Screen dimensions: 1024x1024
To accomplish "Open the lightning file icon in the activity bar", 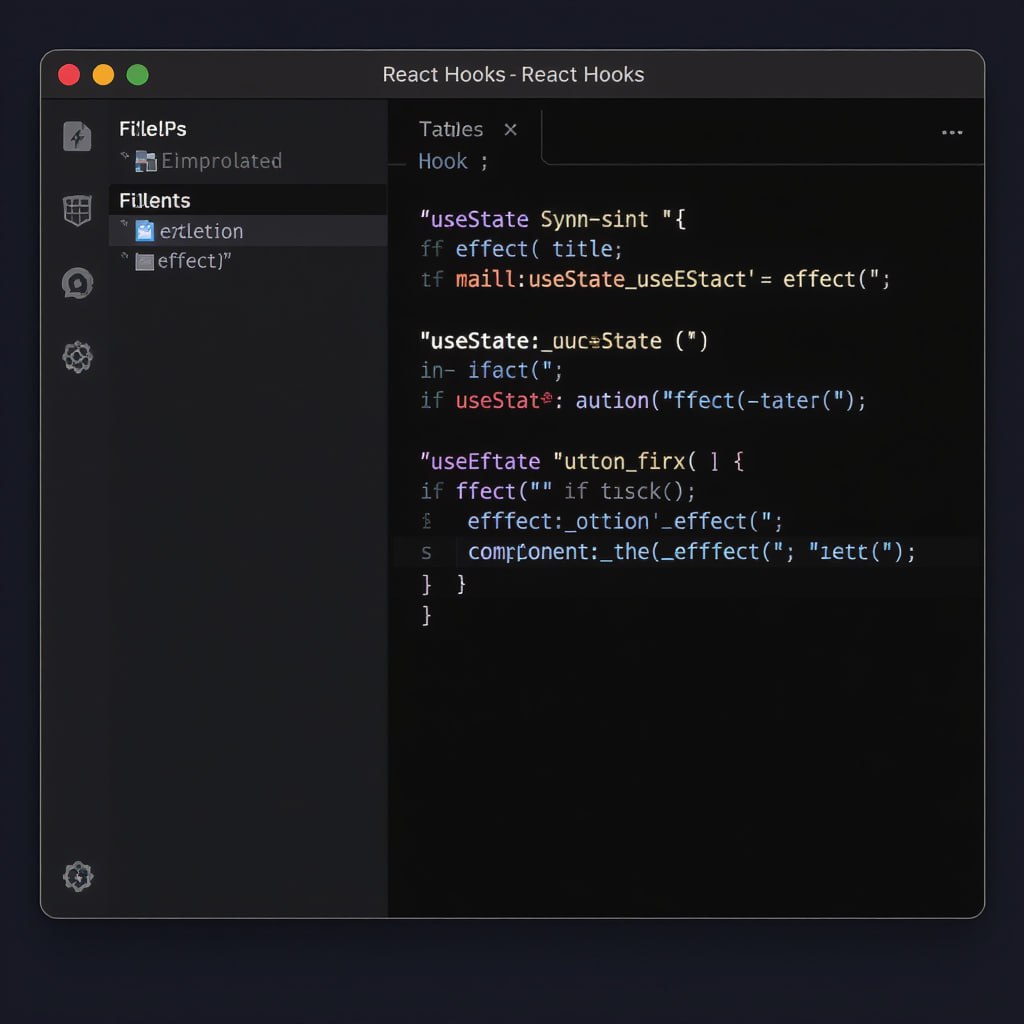I will coord(77,136).
